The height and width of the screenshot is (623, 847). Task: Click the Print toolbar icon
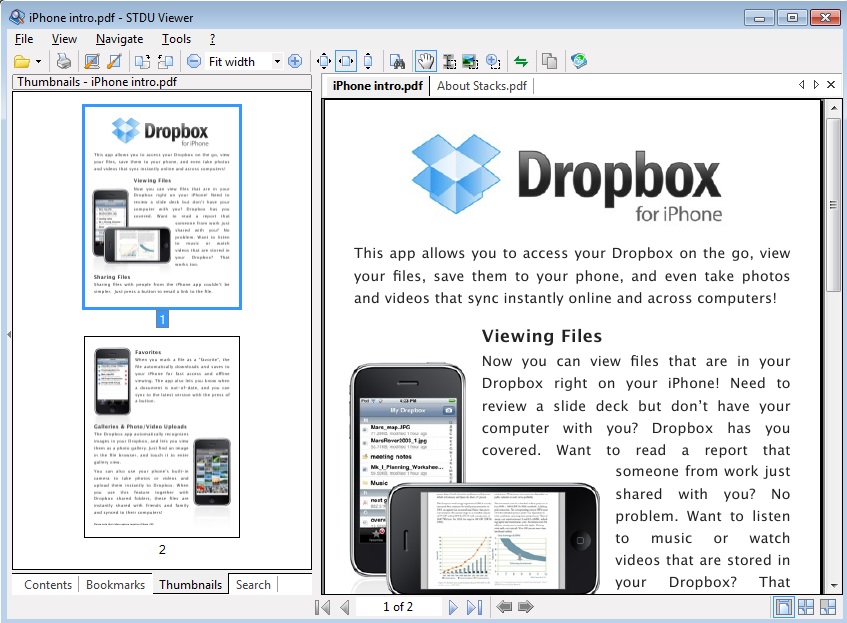(64, 61)
